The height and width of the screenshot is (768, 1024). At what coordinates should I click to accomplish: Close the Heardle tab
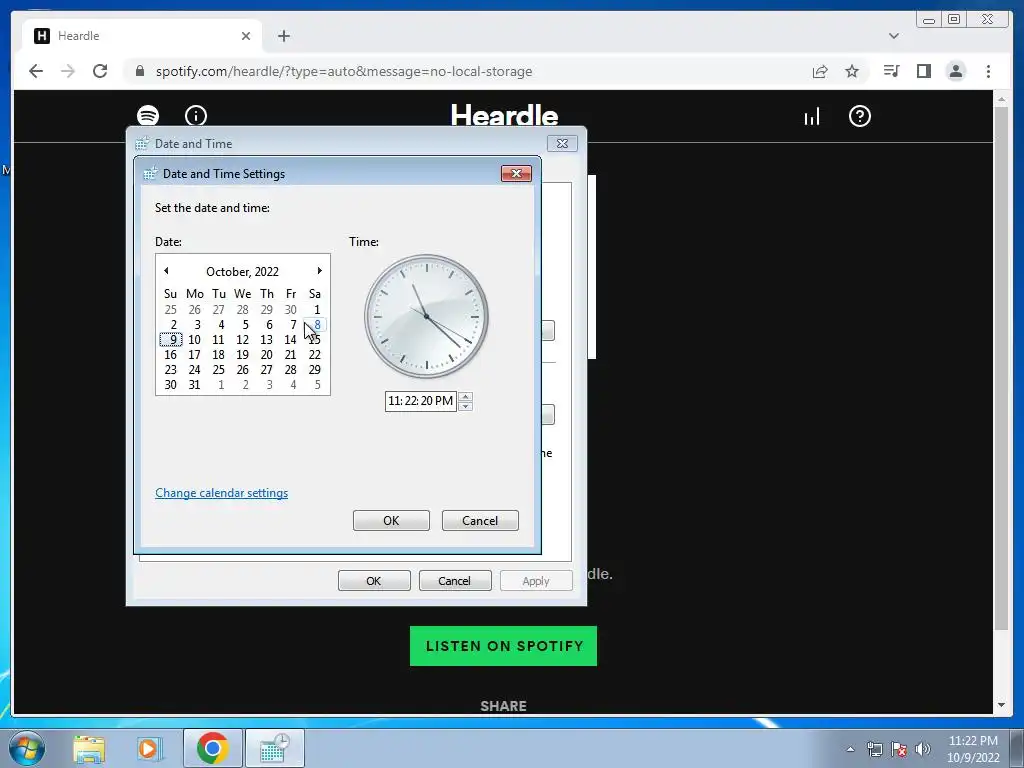(246, 36)
